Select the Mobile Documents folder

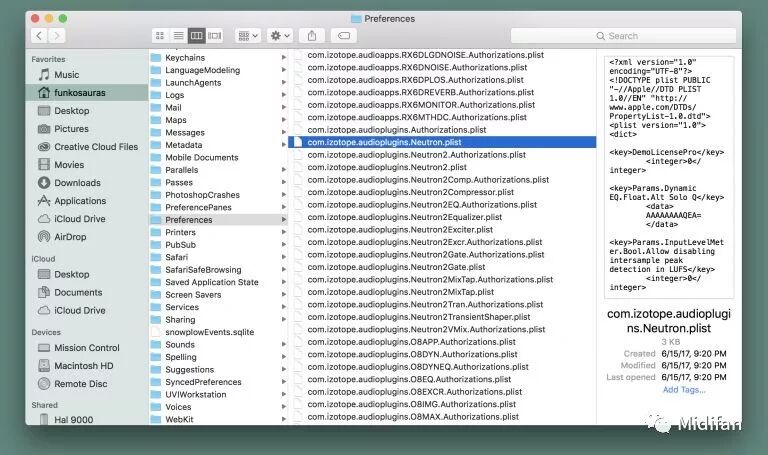(x=218, y=157)
